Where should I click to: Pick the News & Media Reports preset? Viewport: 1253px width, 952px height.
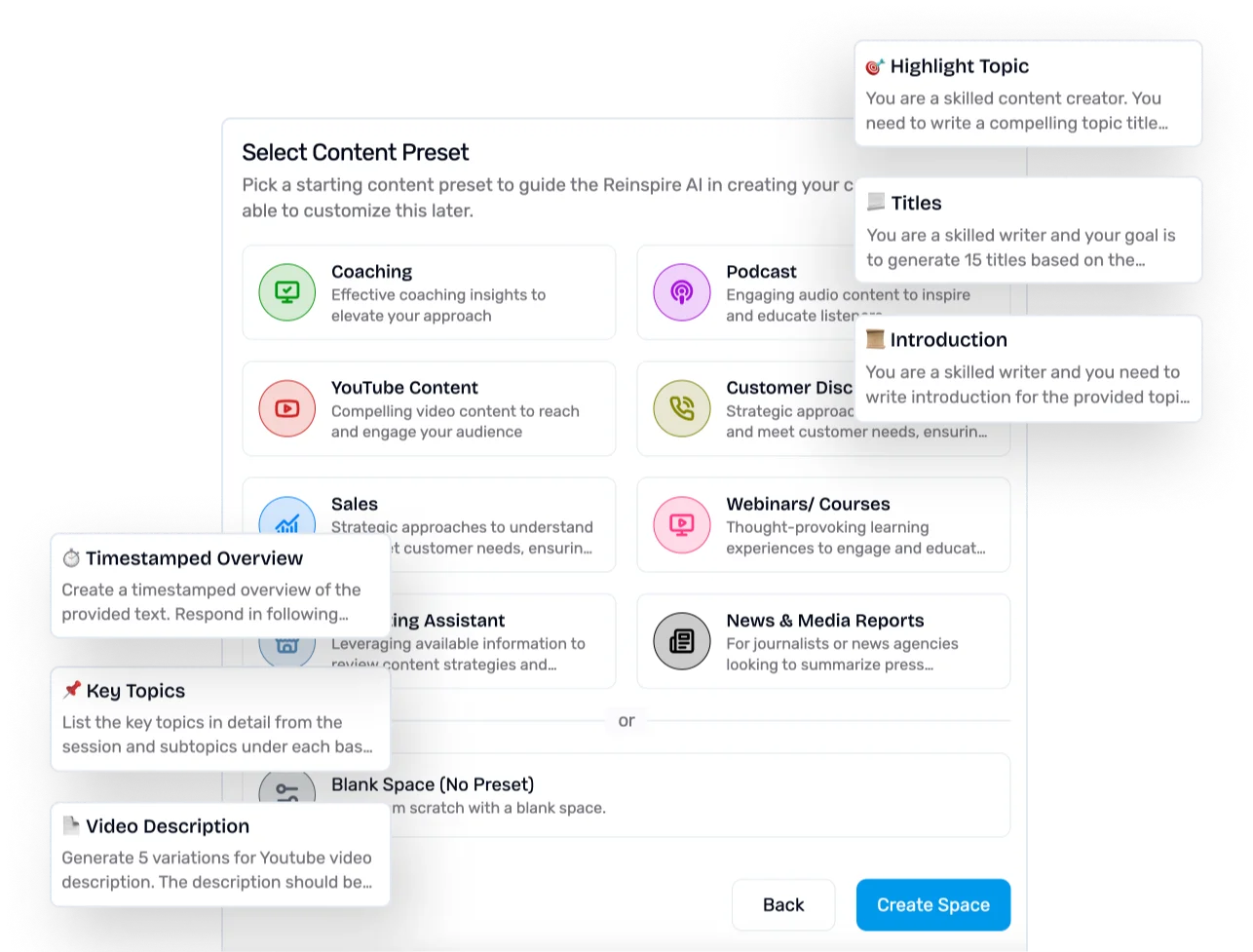click(x=823, y=641)
